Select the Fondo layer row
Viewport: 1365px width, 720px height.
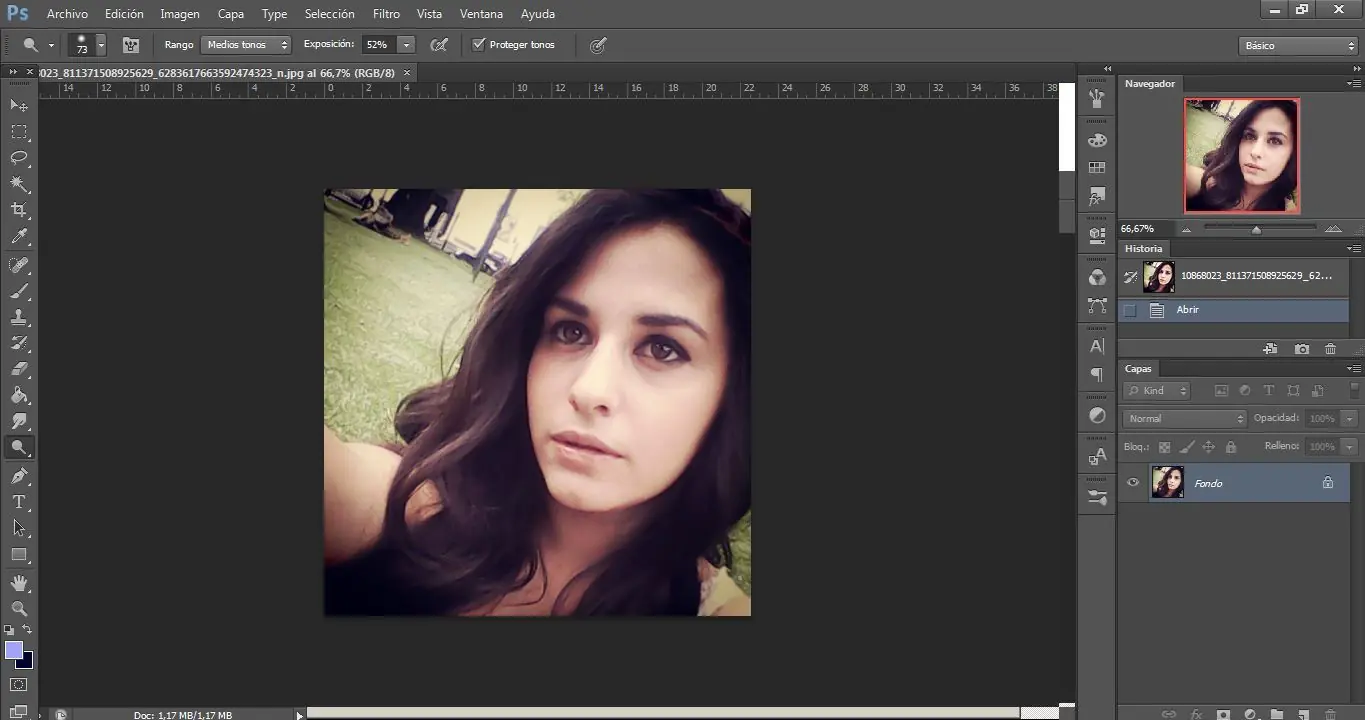[x=1233, y=483]
